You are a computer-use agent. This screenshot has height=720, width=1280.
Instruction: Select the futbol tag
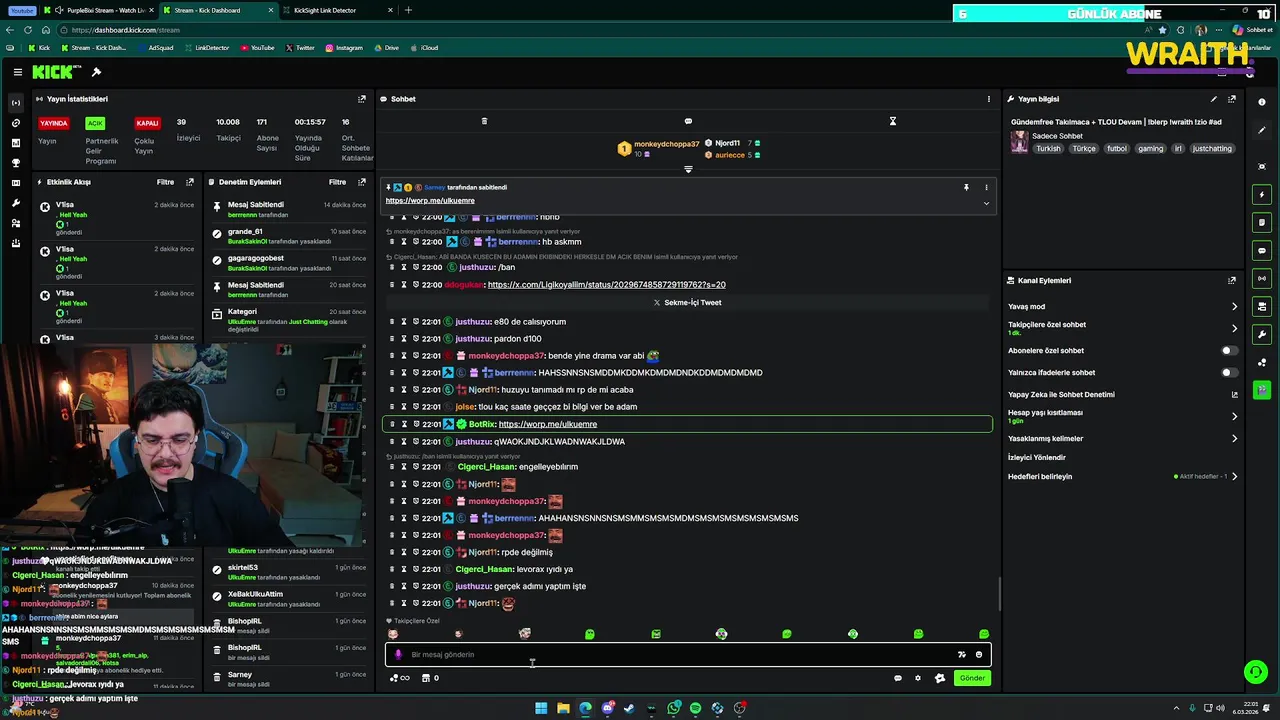pos(1117,148)
